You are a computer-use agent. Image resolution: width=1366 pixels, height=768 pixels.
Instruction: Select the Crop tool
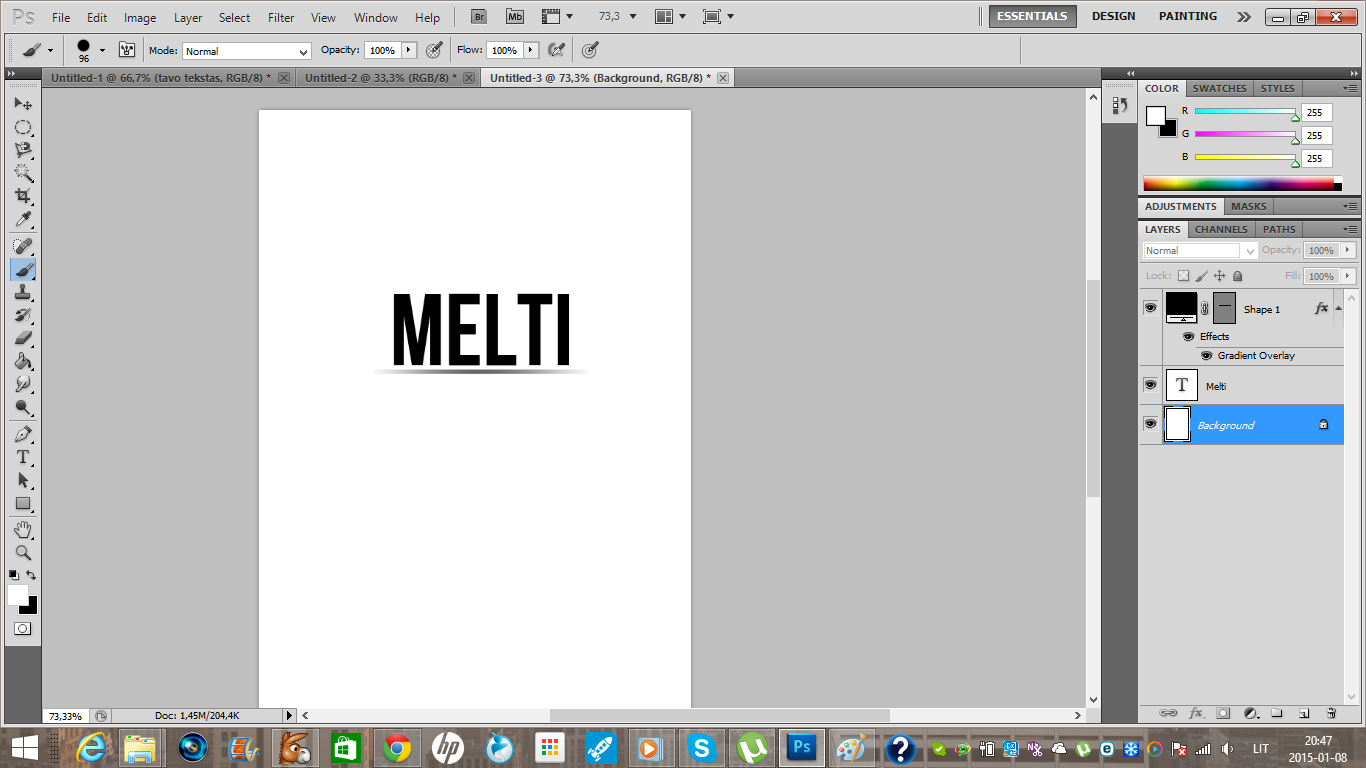tap(22, 196)
